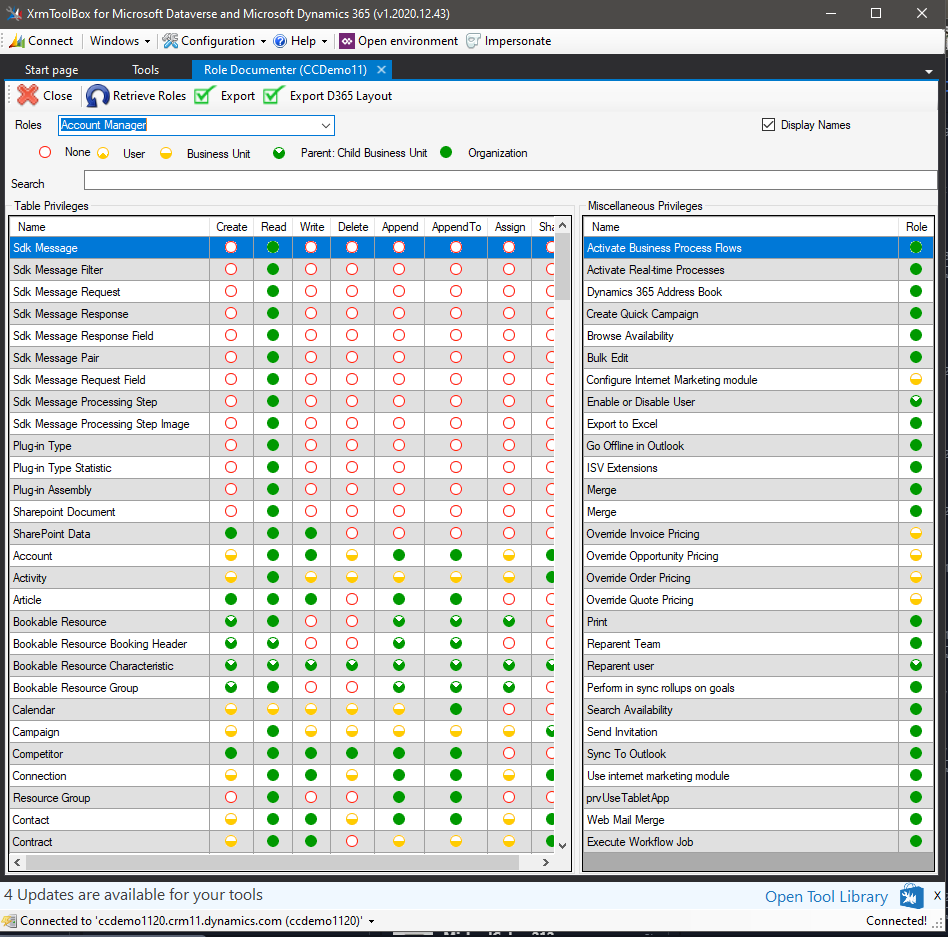The width and height of the screenshot is (948, 937).
Task: Click the Open environment icon
Action: pyautogui.click(x=346, y=41)
